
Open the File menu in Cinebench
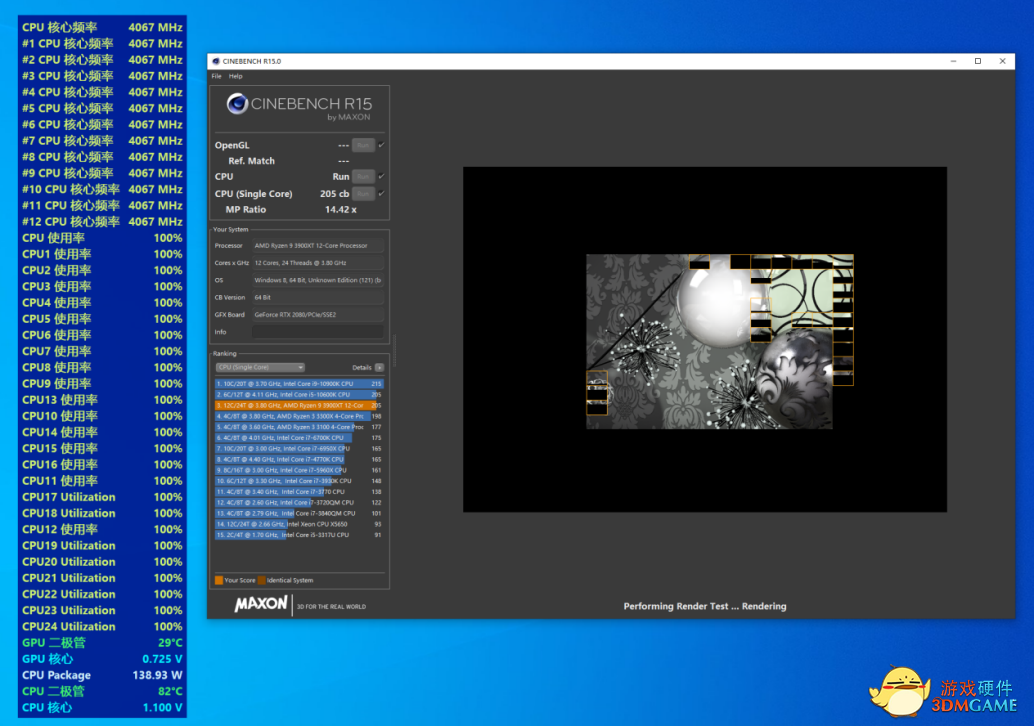216,76
